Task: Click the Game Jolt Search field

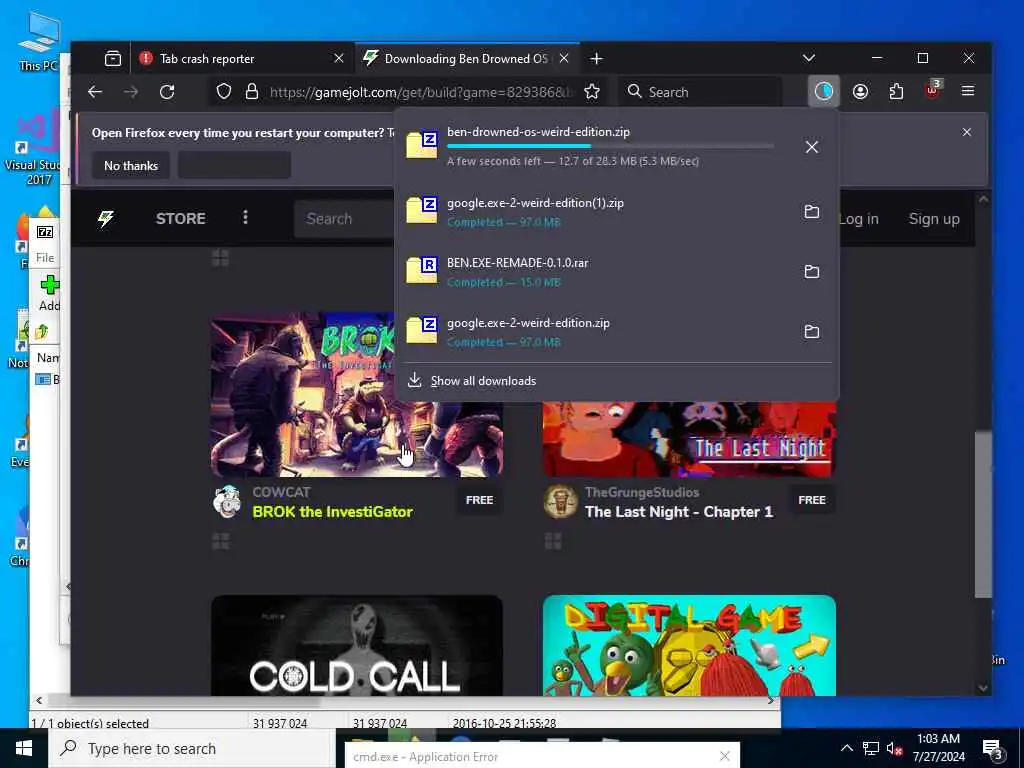Action: tap(344, 219)
